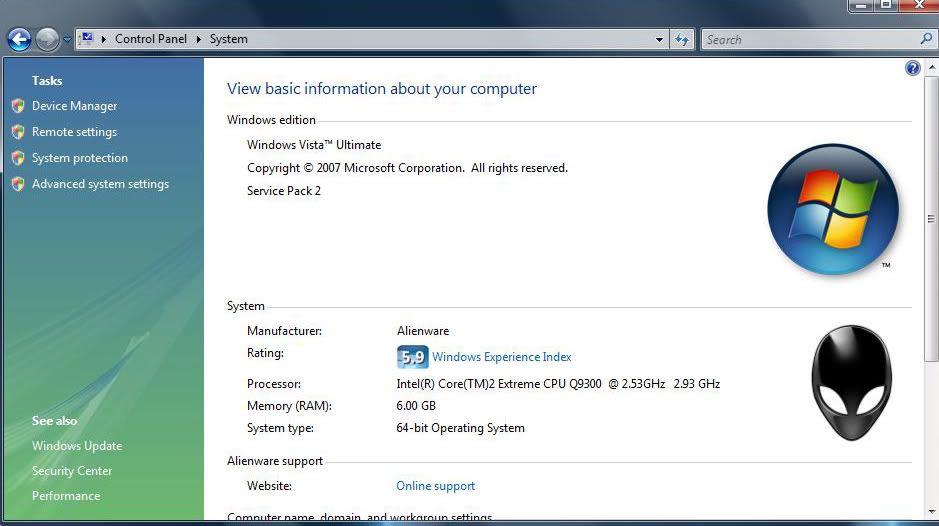Click the Alienware manufacturer value

pyautogui.click(x=423, y=331)
